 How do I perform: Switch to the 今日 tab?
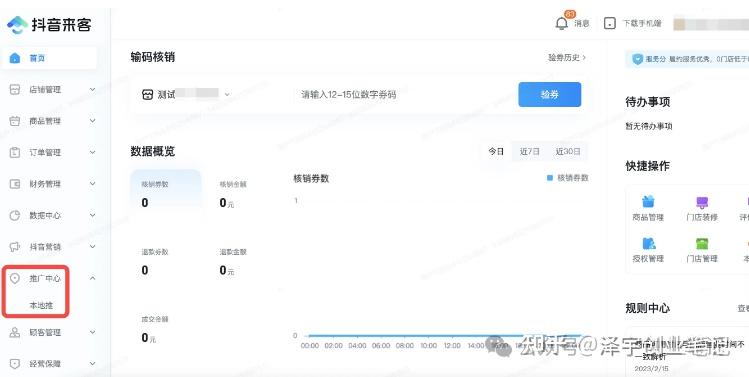[496, 151]
